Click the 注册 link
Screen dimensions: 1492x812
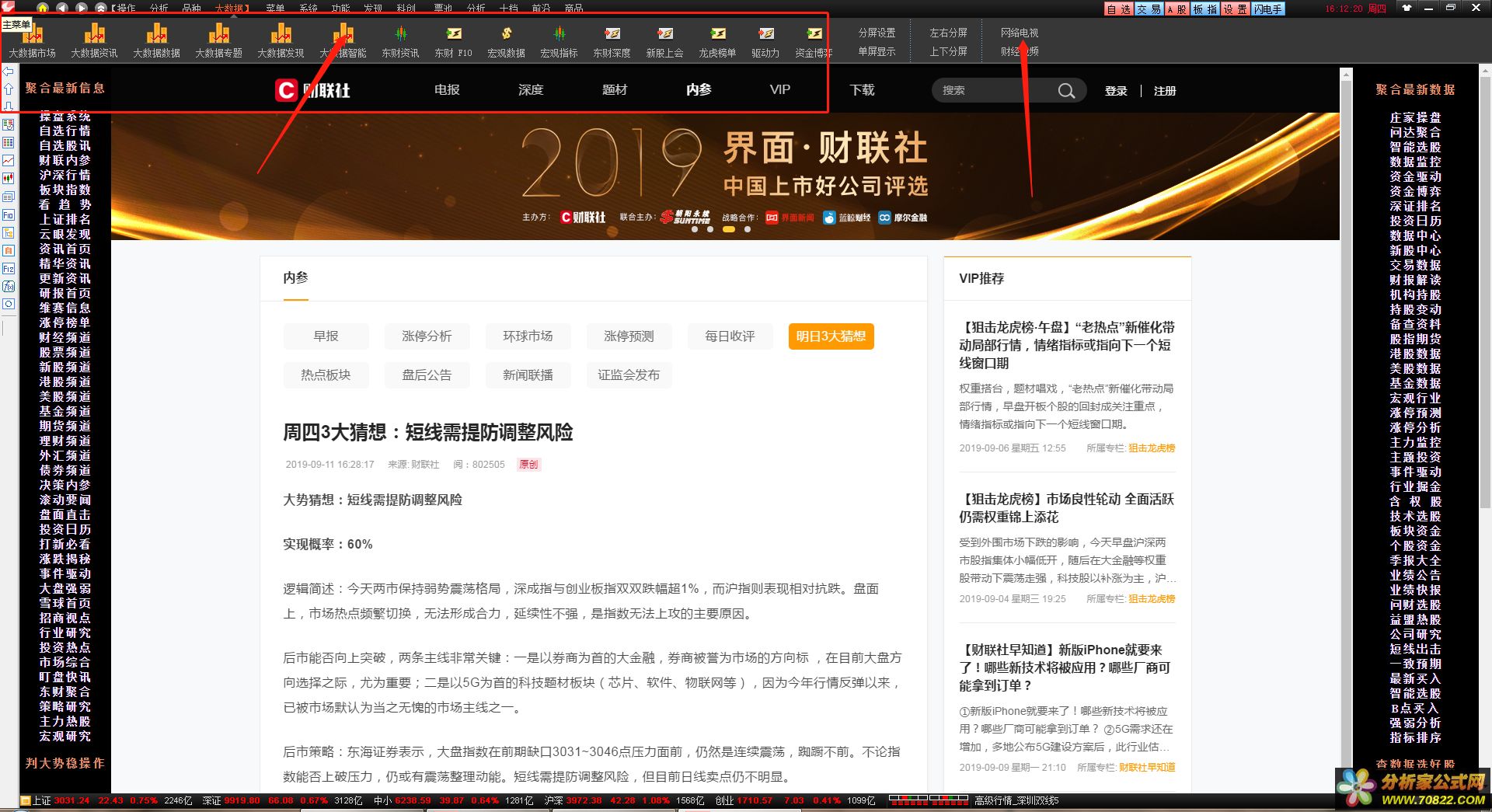1165,91
